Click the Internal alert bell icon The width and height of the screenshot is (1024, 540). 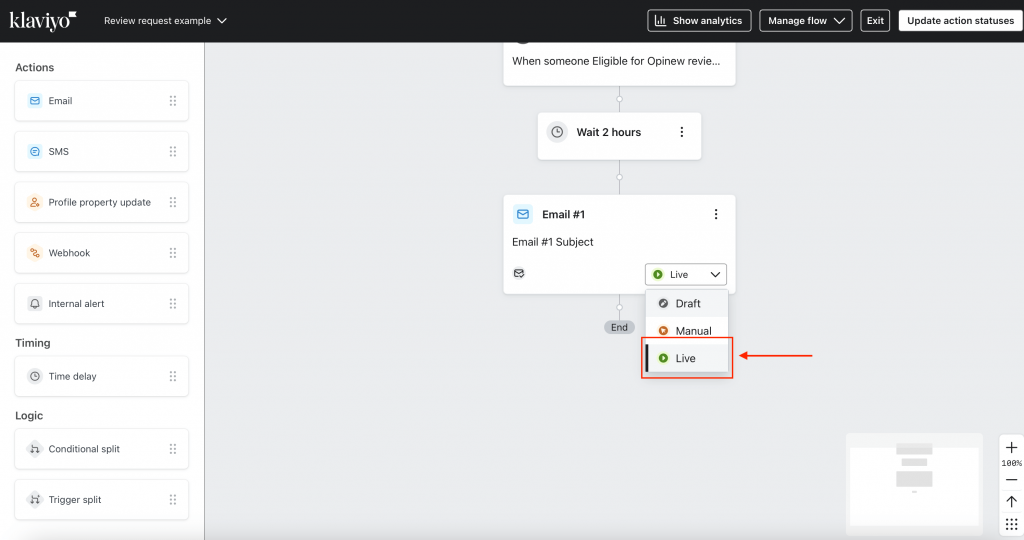point(35,304)
